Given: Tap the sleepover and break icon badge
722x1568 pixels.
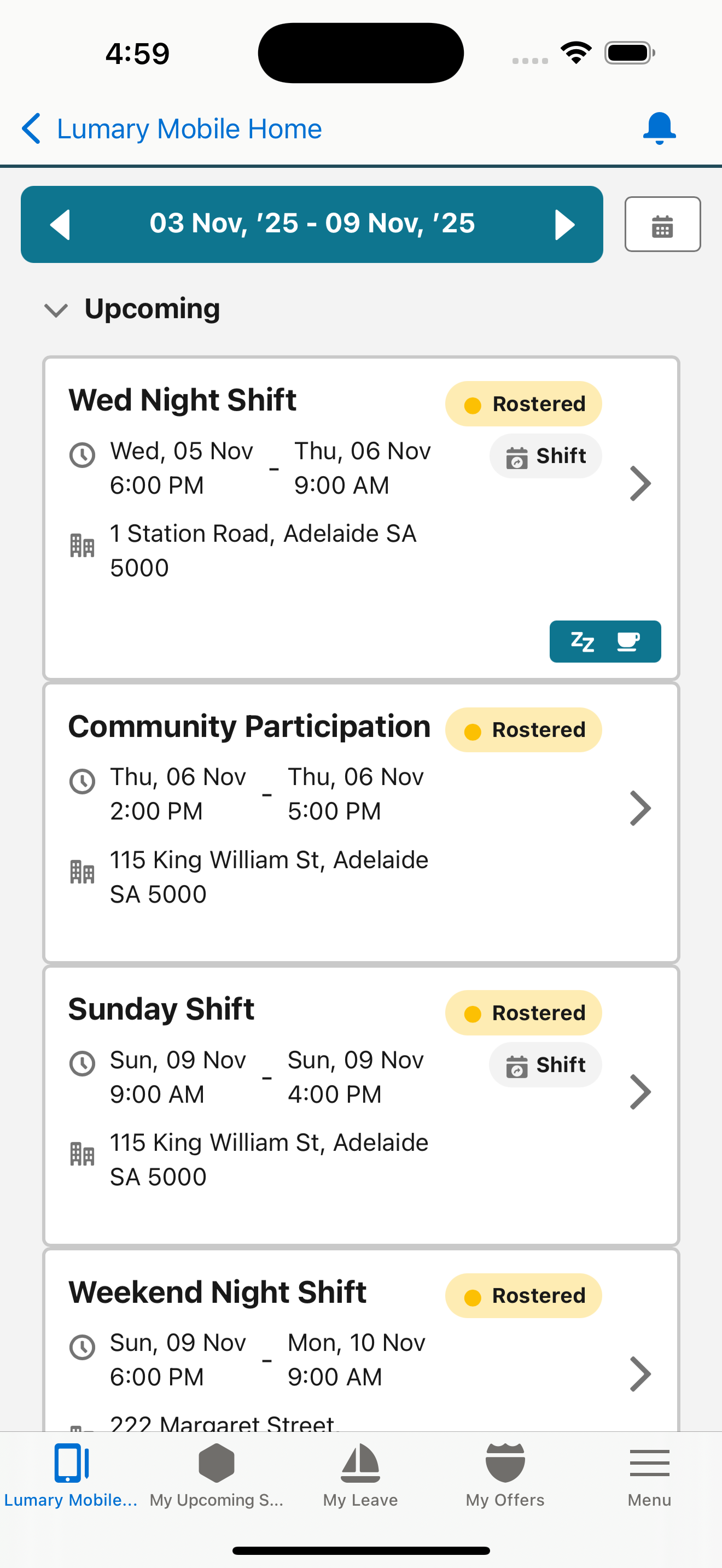Looking at the screenshot, I should click(x=604, y=641).
